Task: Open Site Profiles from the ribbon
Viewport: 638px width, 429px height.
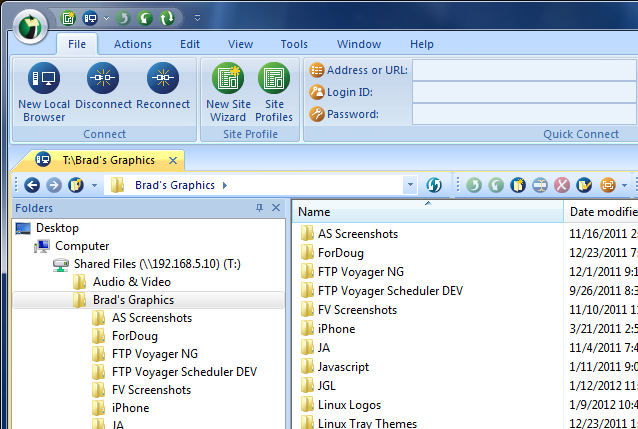Action: click(x=274, y=92)
